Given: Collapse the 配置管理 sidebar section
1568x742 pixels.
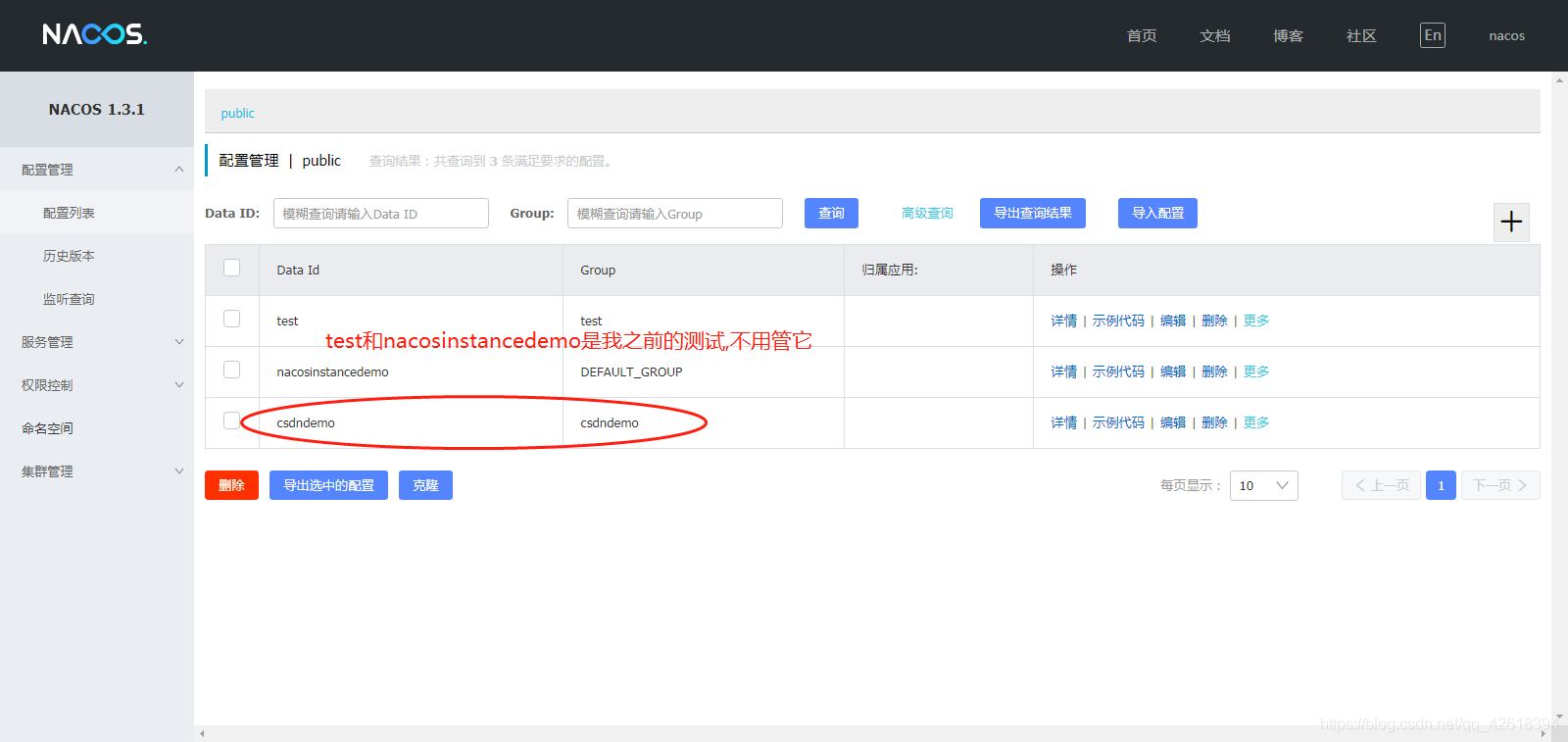Looking at the screenshot, I should [x=97, y=170].
